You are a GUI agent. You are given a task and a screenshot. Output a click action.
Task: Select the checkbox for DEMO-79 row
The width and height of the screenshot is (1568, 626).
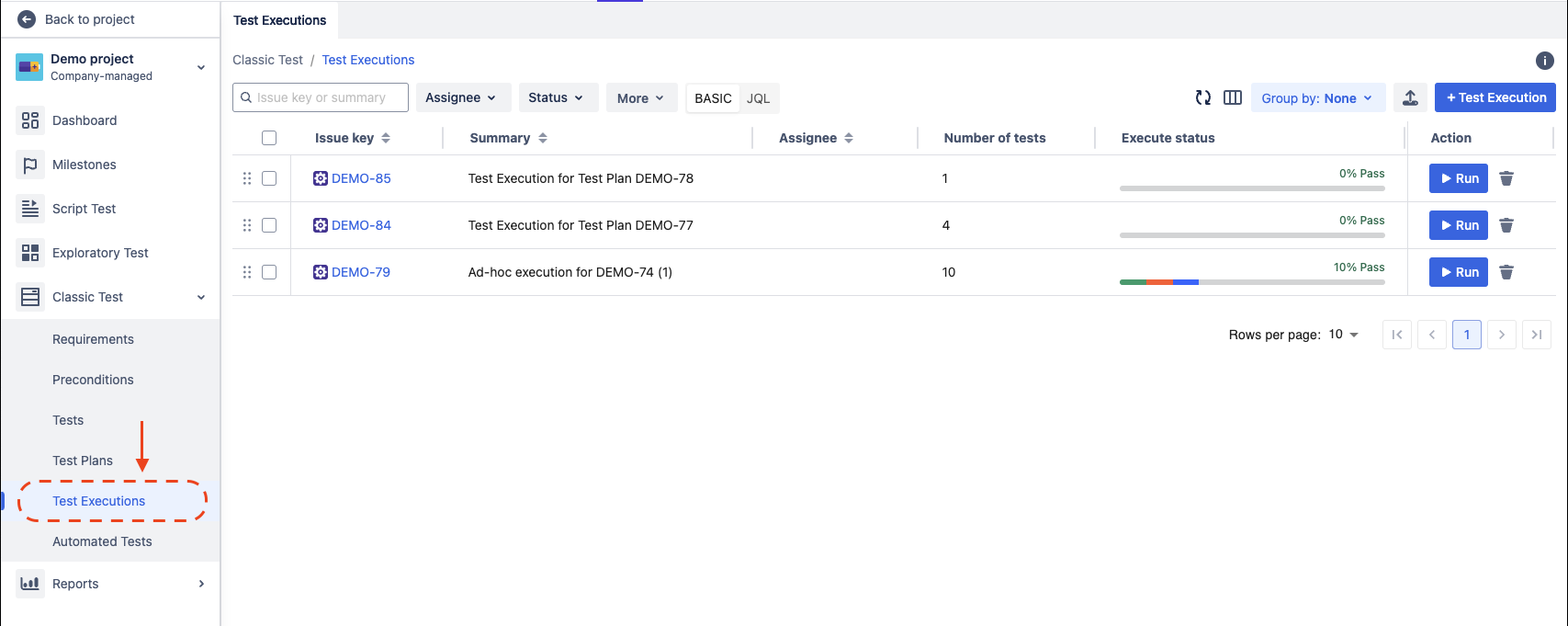point(269,272)
